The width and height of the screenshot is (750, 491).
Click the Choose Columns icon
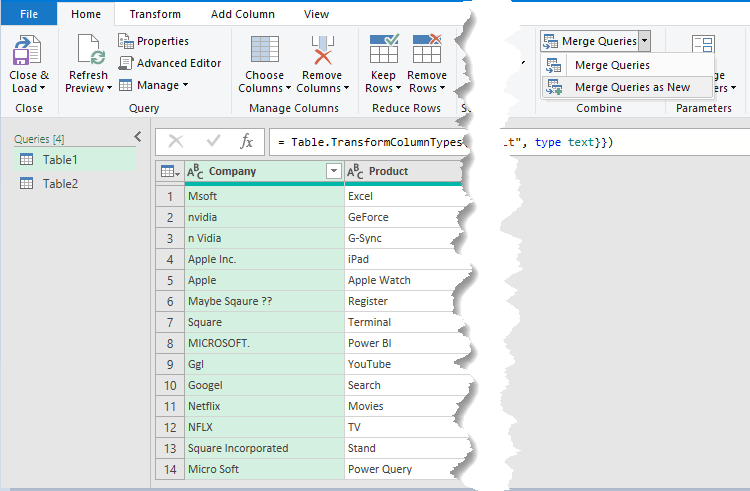tap(265, 50)
